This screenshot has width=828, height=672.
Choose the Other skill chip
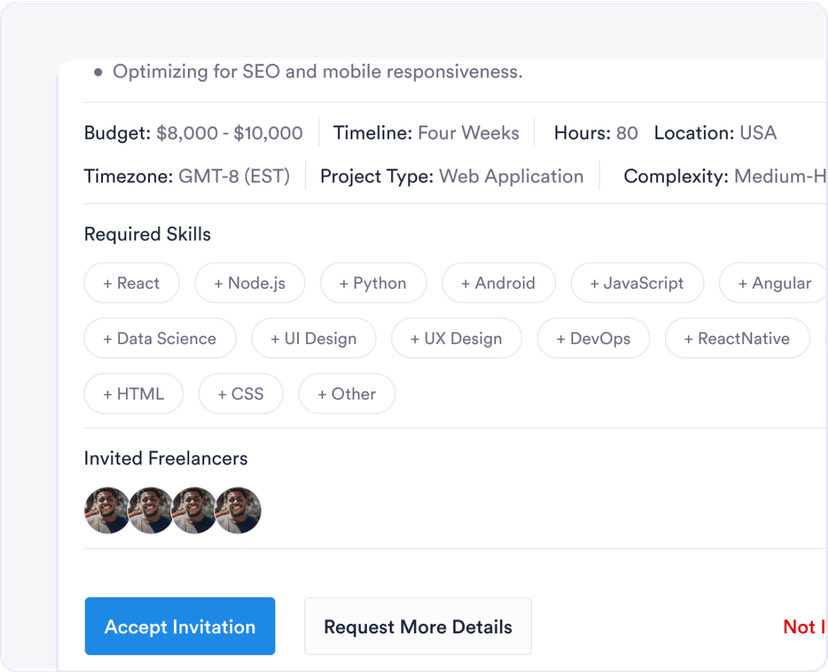346,394
